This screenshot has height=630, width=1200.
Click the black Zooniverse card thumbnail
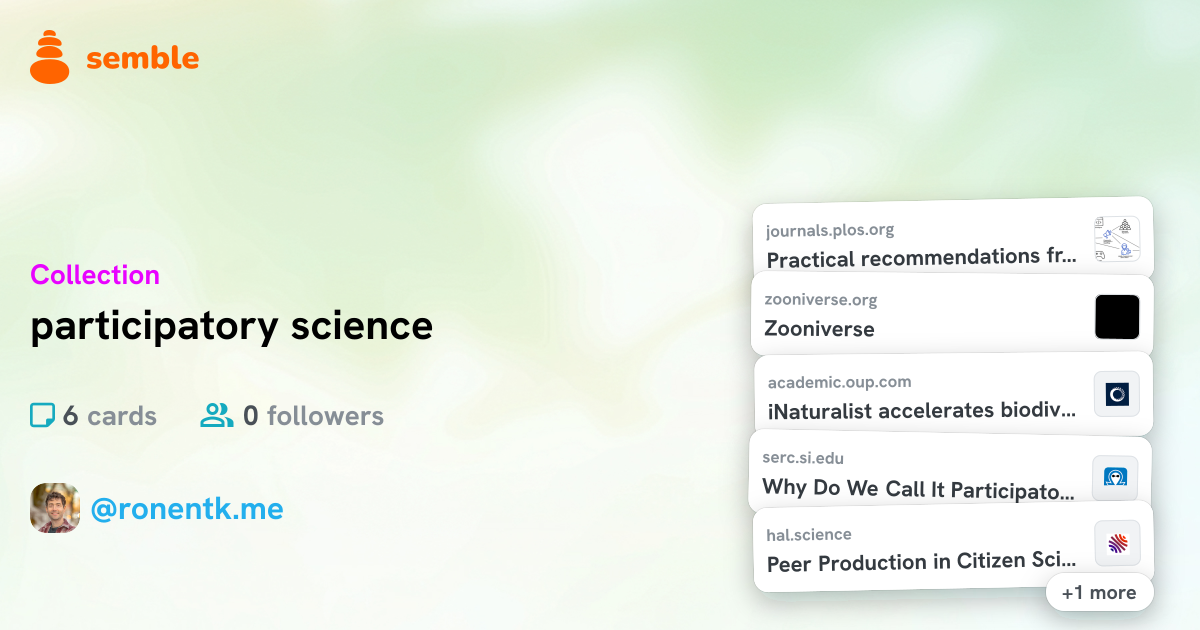click(1117, 317)
